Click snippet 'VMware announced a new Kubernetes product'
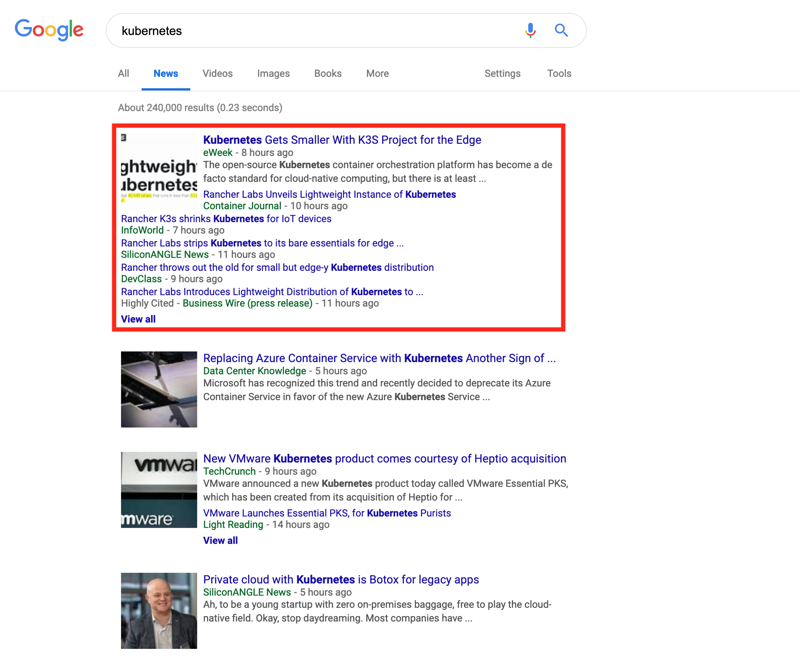 tap(386, 490)
